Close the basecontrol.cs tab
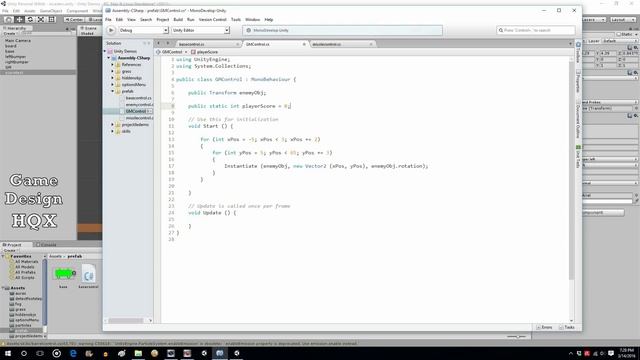640x360 pixels. (x=238, y=44)
